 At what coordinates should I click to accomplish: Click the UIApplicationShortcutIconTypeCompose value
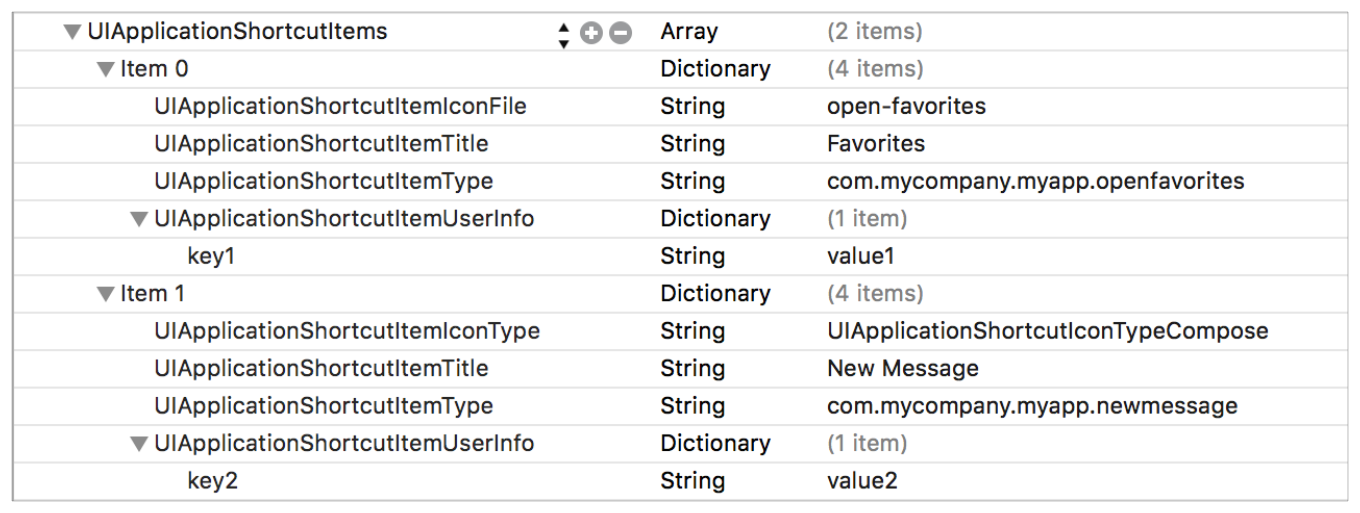(1047, 331)
